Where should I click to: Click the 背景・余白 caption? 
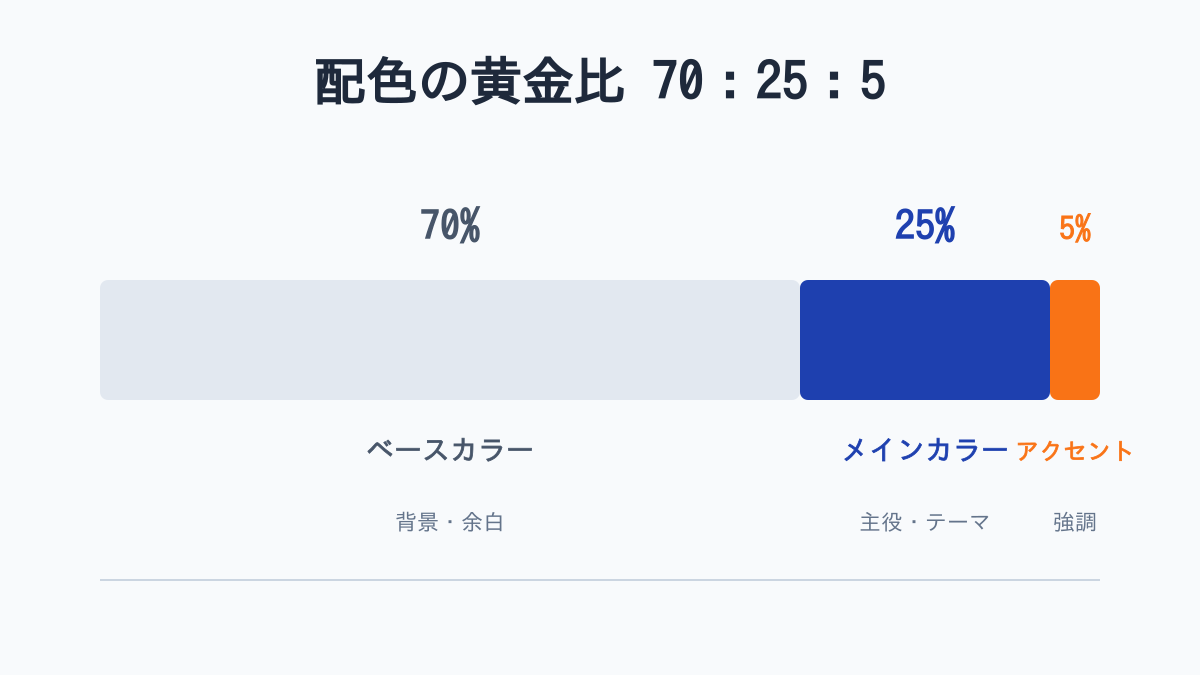(x=450, y=522)
